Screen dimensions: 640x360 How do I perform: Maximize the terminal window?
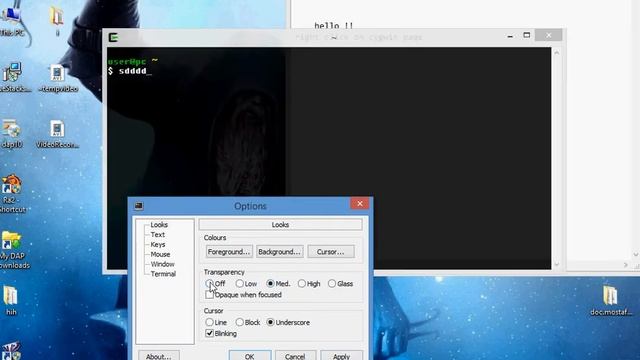coord(527,36)
